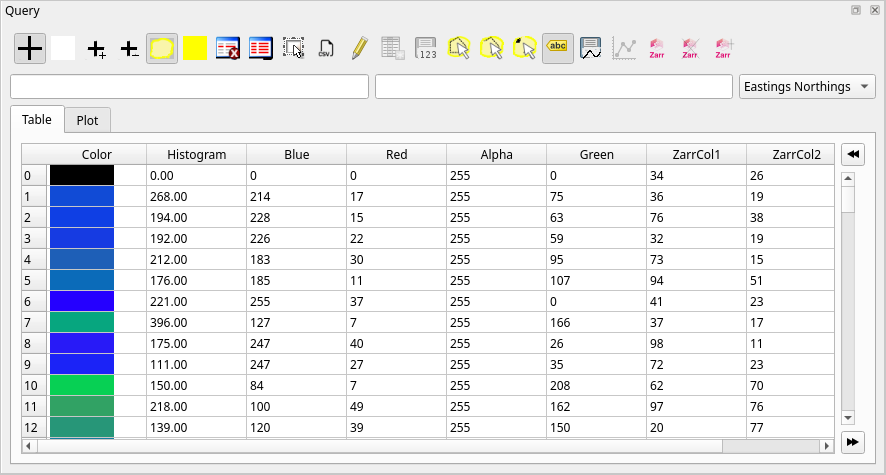
Task: Click the Zarr icon with plus sign
Action: point(723,49)
